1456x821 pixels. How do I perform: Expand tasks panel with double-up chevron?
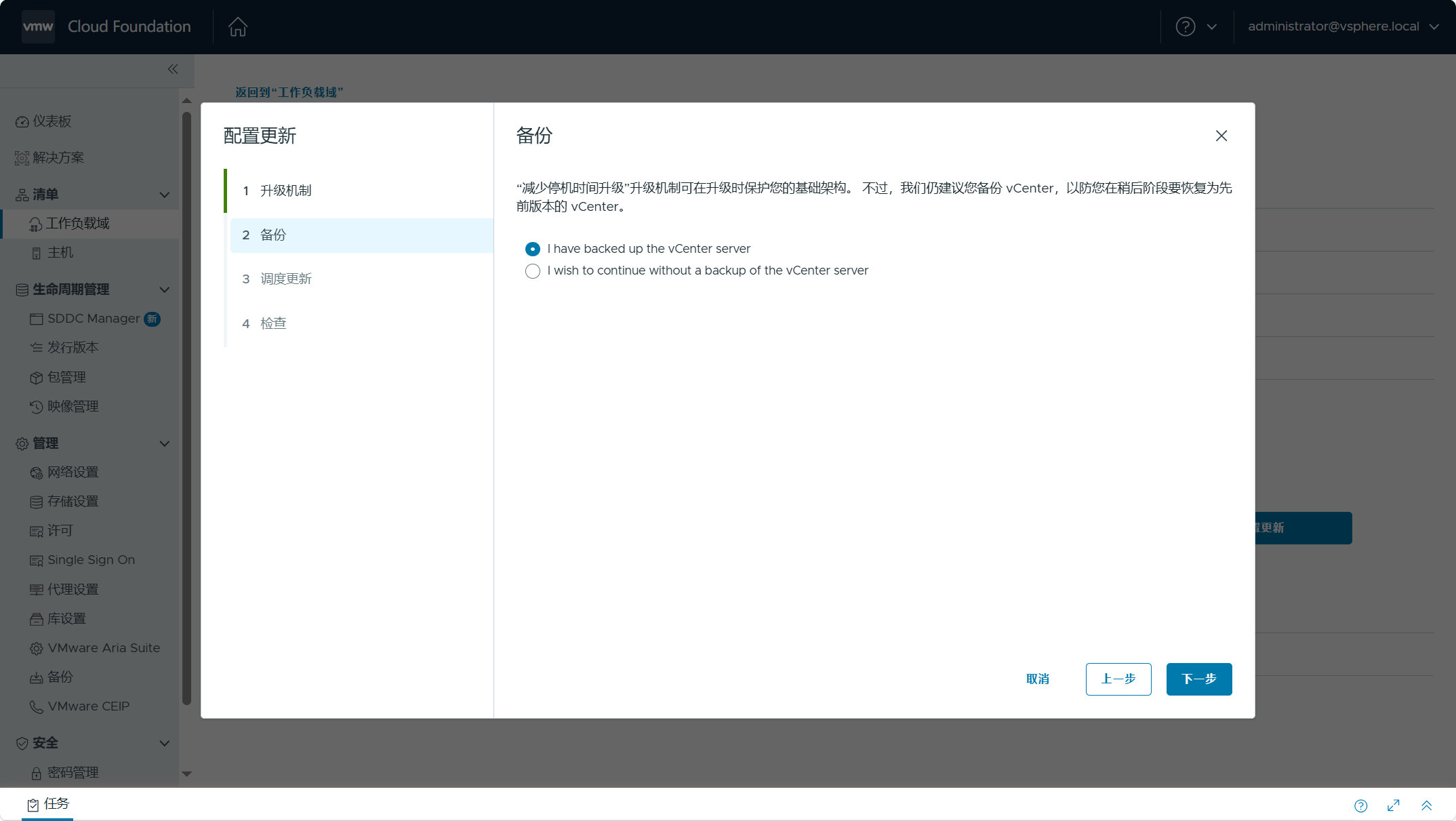1427,805
